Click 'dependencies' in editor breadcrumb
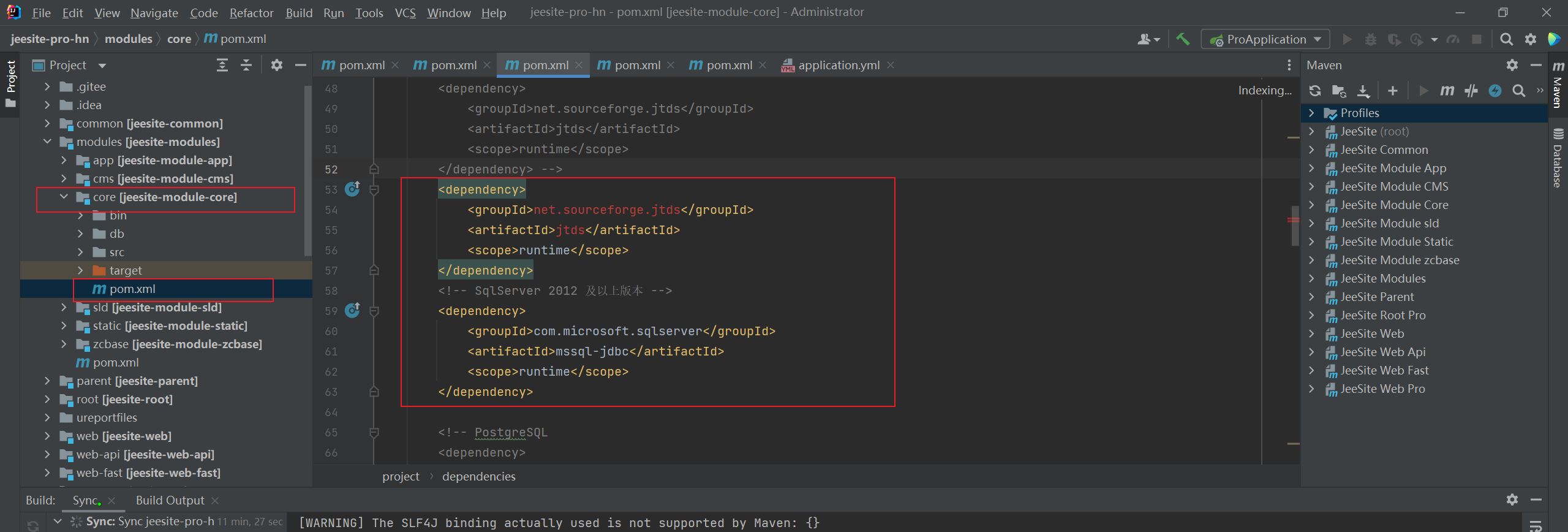This screenshot has width=1568, height=532. tap(479, 476)
